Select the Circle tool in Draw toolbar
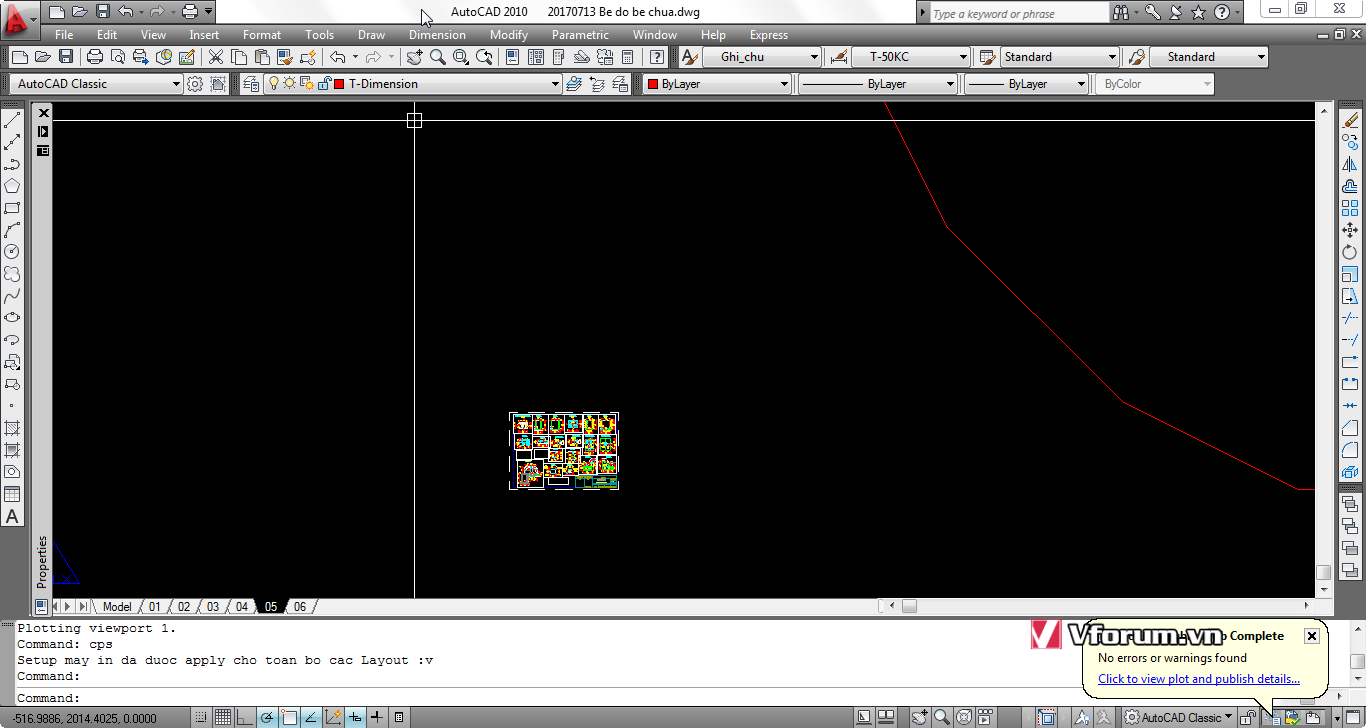 point(12,252)
